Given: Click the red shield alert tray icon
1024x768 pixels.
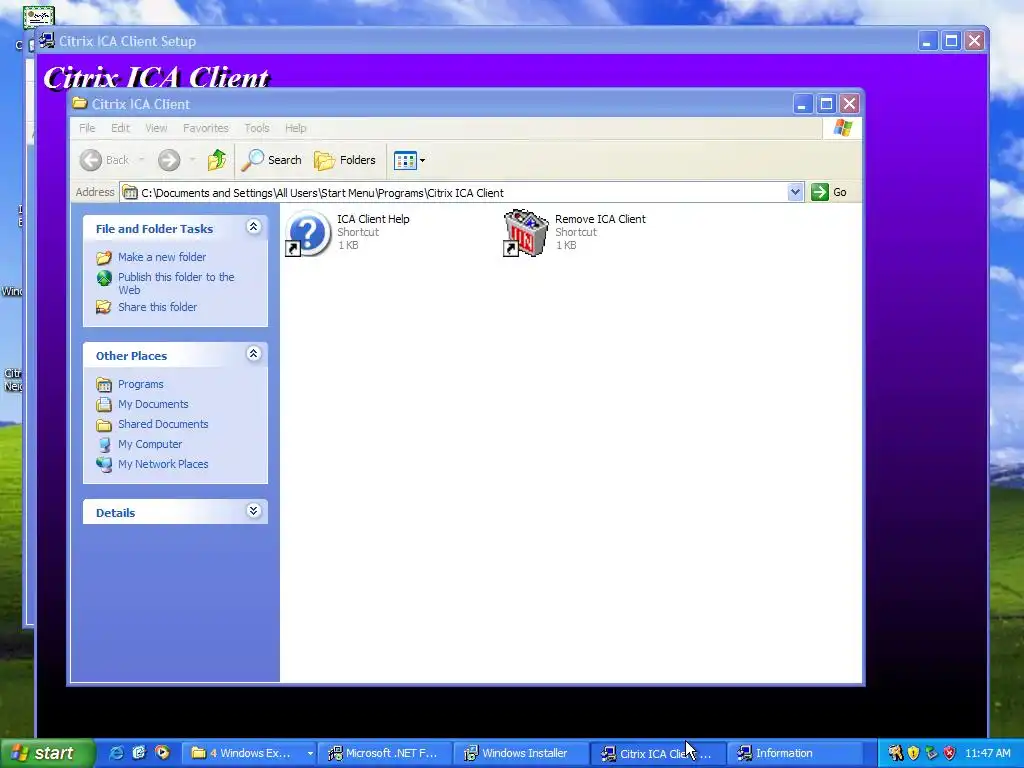Looking at the screenshot, I should (950, 753).
